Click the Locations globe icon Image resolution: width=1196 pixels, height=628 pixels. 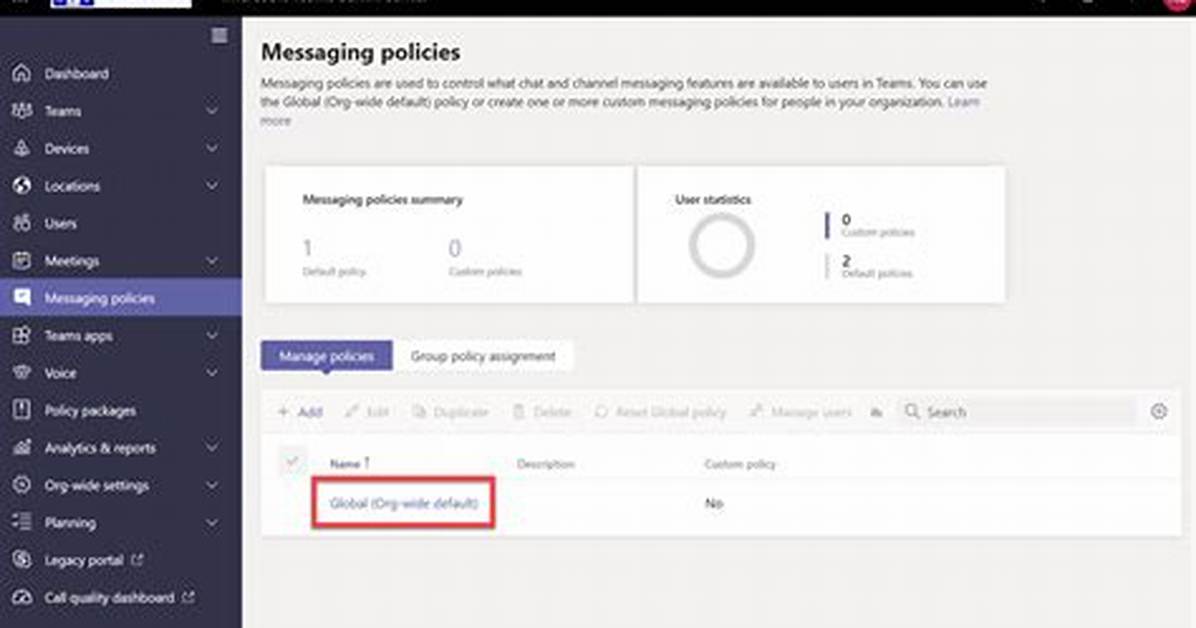click(21, 185)
